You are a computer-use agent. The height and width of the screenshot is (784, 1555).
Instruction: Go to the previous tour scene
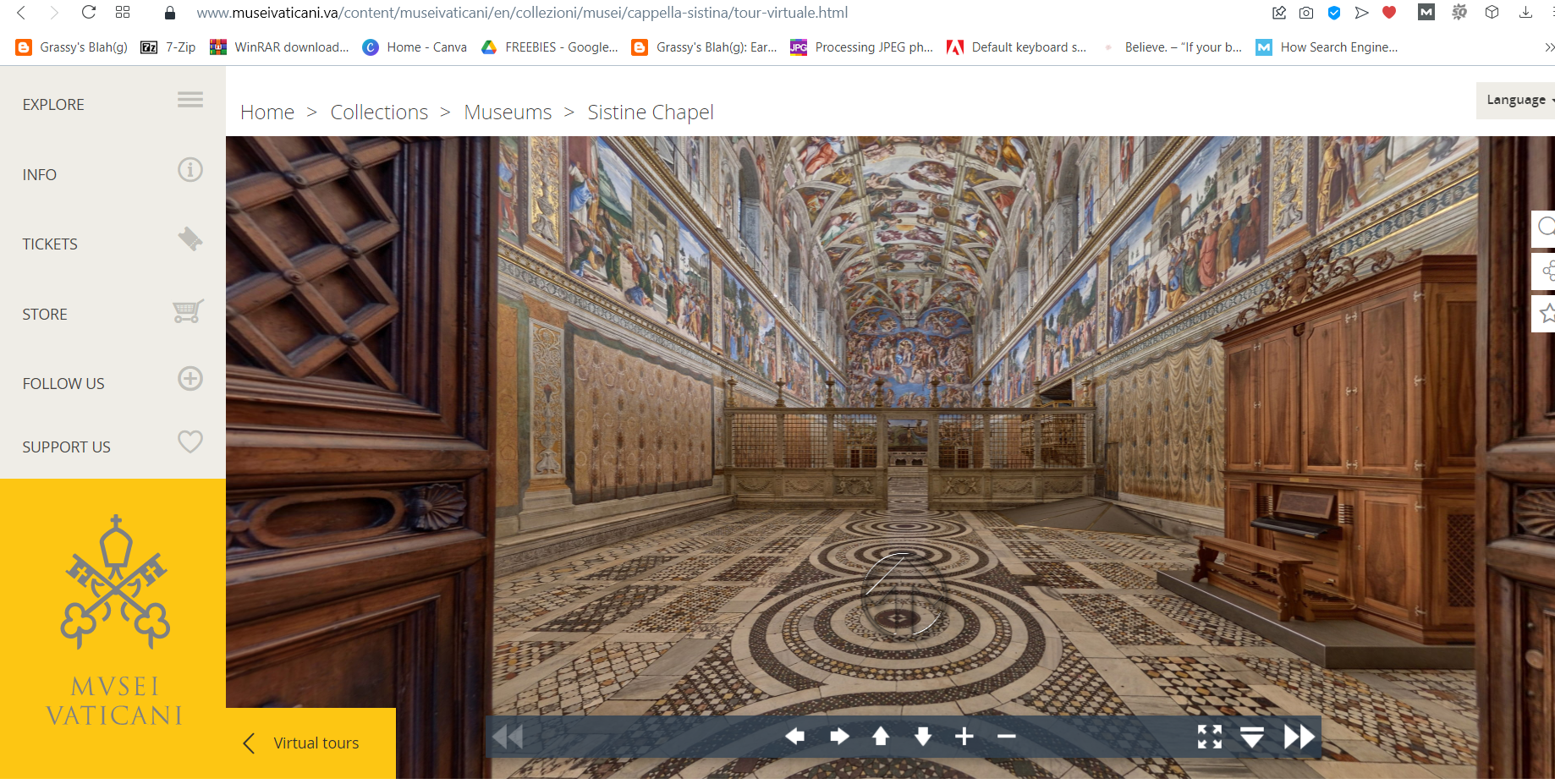pyautogui.click(x=508, y=737)
